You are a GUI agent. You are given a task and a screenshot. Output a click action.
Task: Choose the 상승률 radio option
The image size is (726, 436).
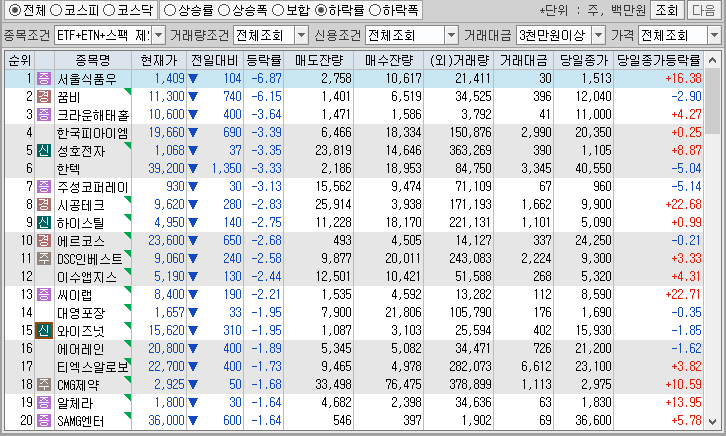tap(170, 10)
